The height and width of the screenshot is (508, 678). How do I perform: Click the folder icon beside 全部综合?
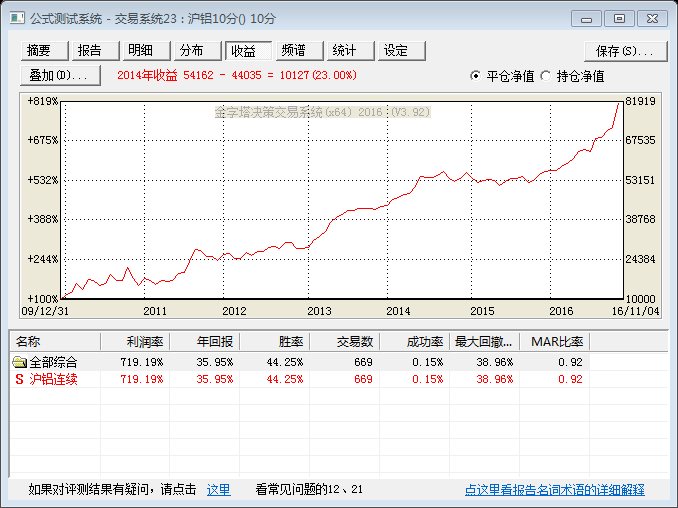[x=19, y=361]
